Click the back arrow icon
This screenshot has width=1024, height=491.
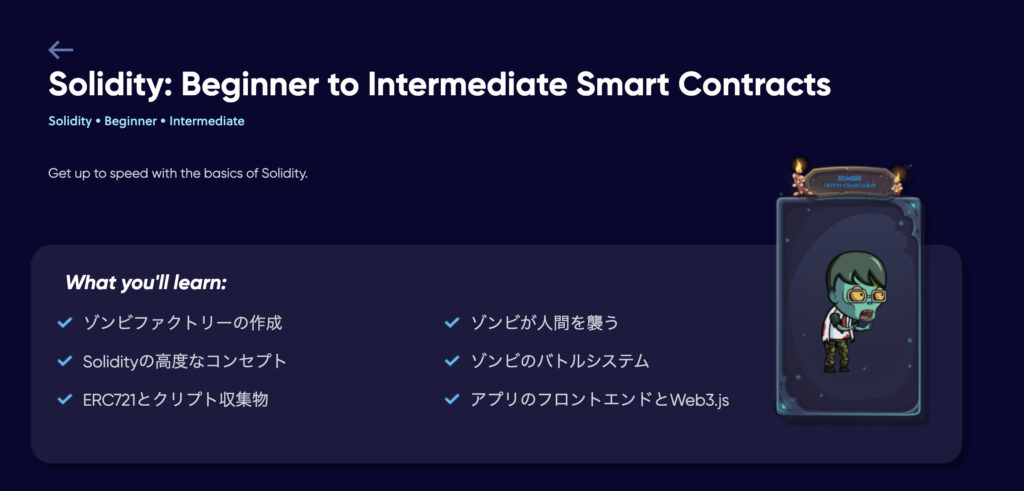(61, 50)
